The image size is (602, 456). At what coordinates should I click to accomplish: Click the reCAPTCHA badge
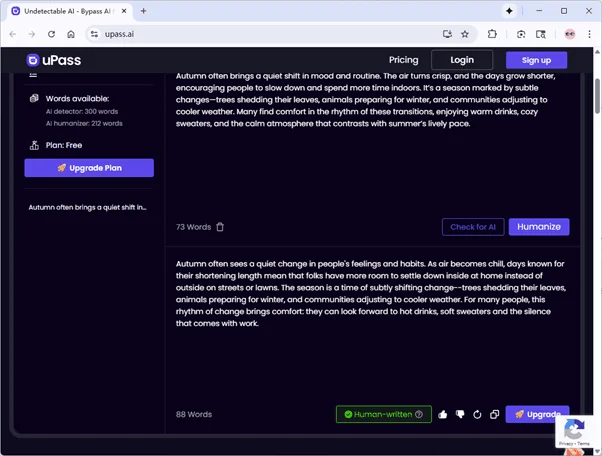(574, 432)
